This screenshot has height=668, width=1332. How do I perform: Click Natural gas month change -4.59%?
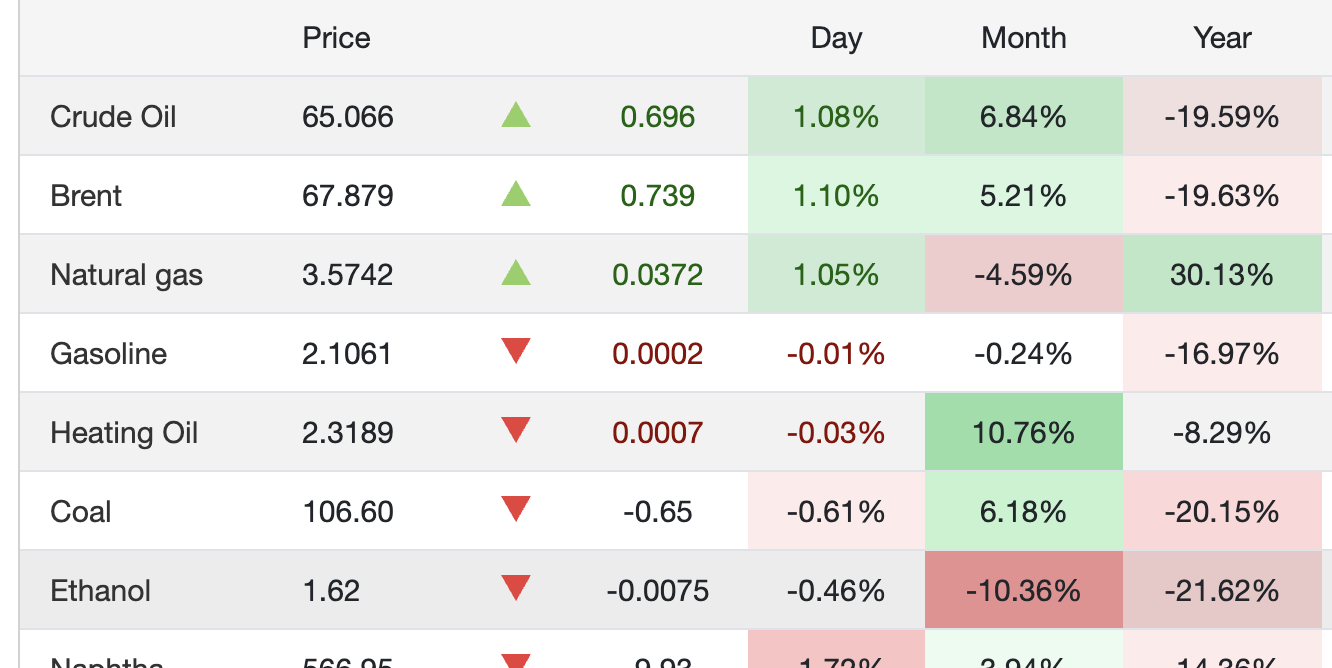(1024, 275)
